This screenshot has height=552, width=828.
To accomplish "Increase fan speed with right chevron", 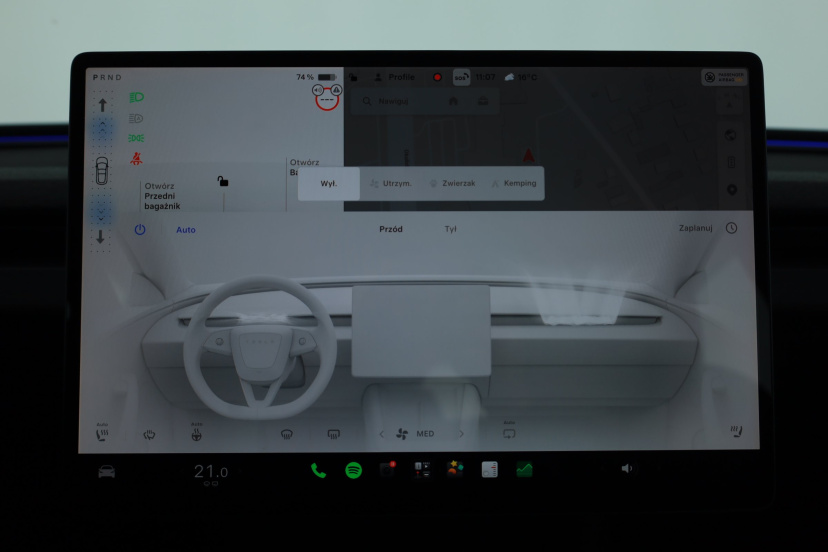I will tap(461, 434).
